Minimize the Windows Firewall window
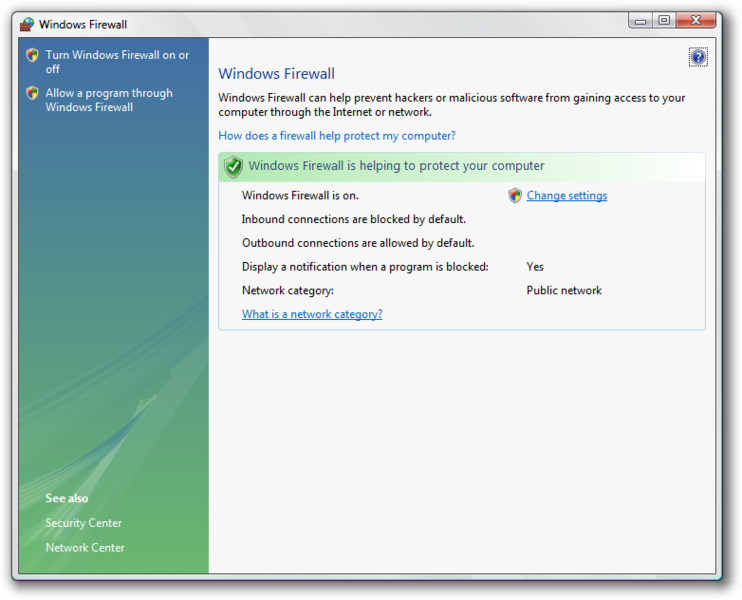Viewport: 742px width, 600px height. [x=641, y=20]
